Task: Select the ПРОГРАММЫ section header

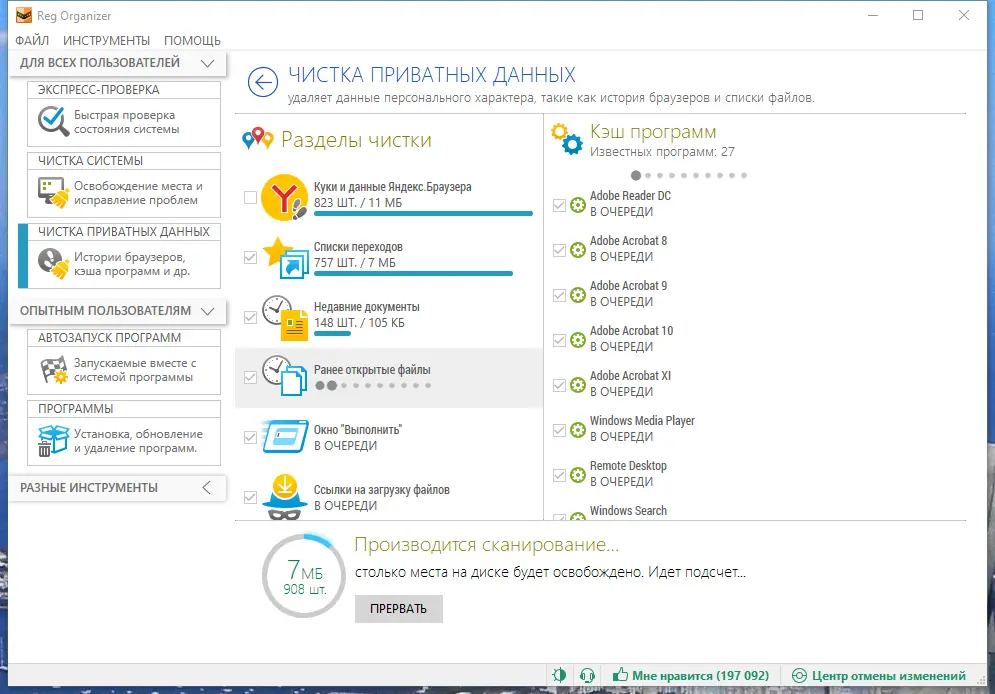Action: pyautogui.click(x=124, y=409)
